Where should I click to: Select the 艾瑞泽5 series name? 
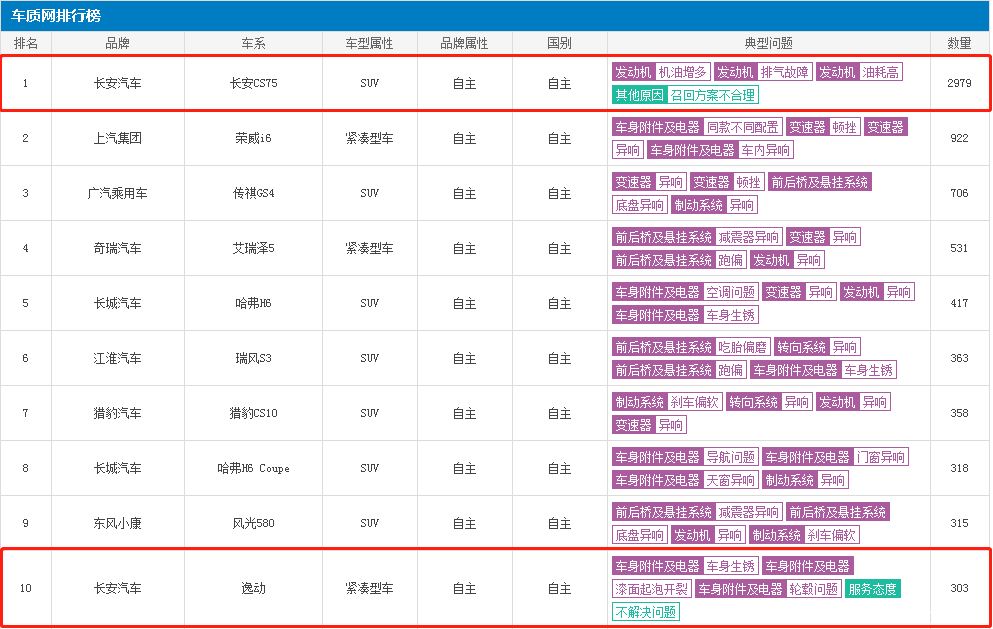click(x=253, y=248)
